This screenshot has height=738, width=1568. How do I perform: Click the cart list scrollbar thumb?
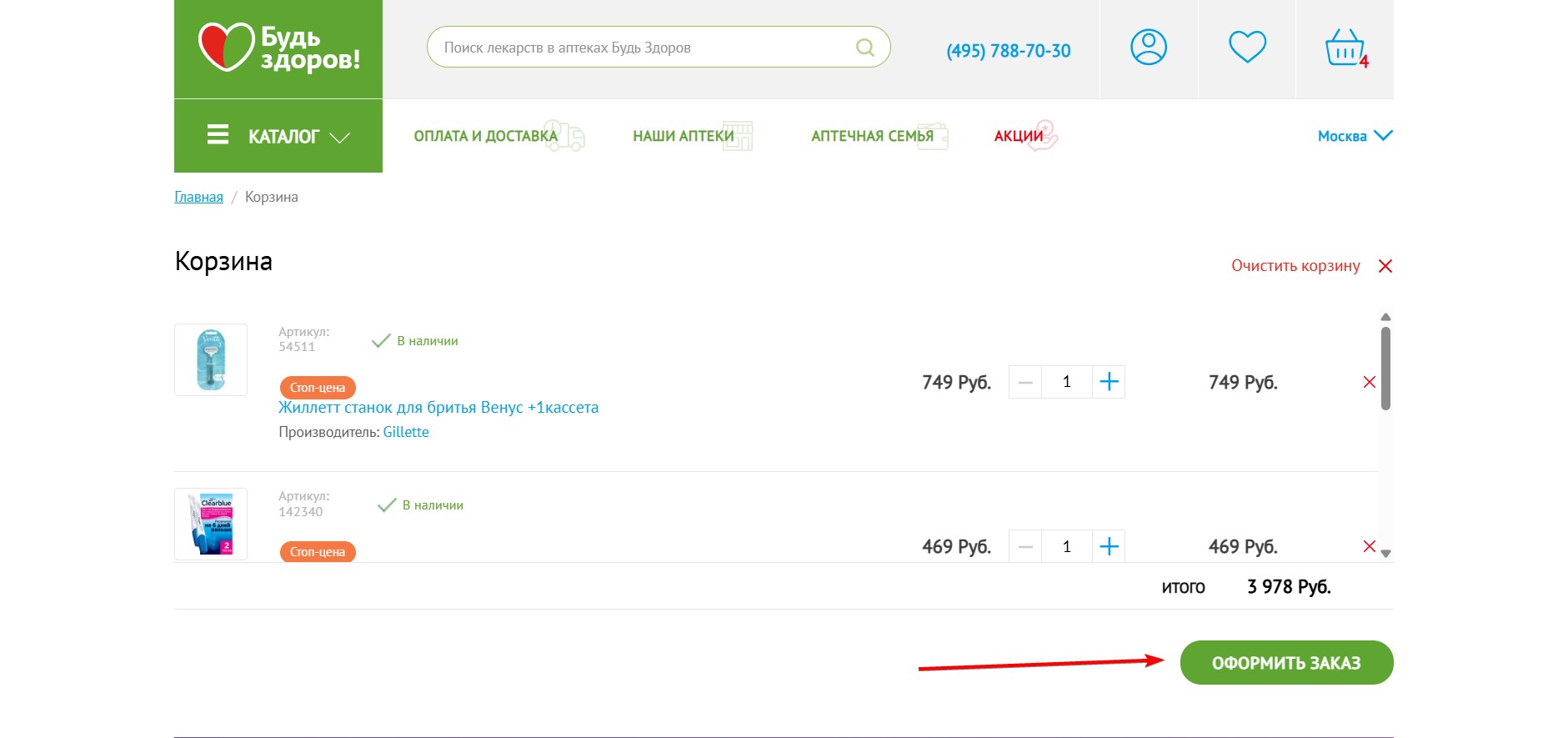[x=1385, y=369]
